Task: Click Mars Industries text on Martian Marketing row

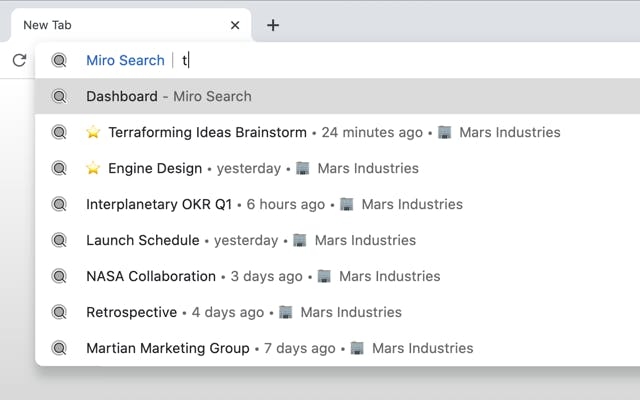Action: pos(423,348)
